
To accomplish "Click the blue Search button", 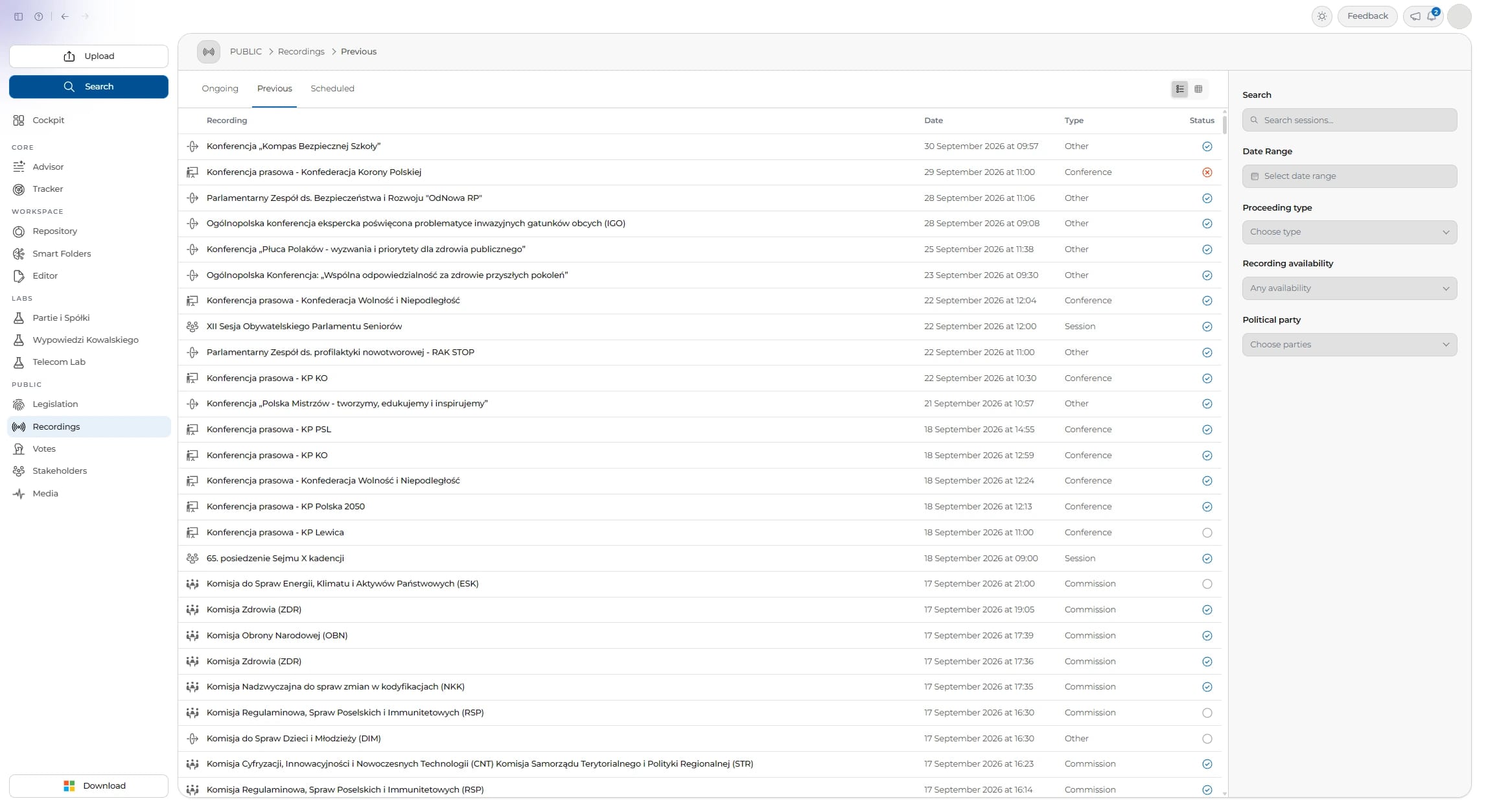I will point(89,87).
